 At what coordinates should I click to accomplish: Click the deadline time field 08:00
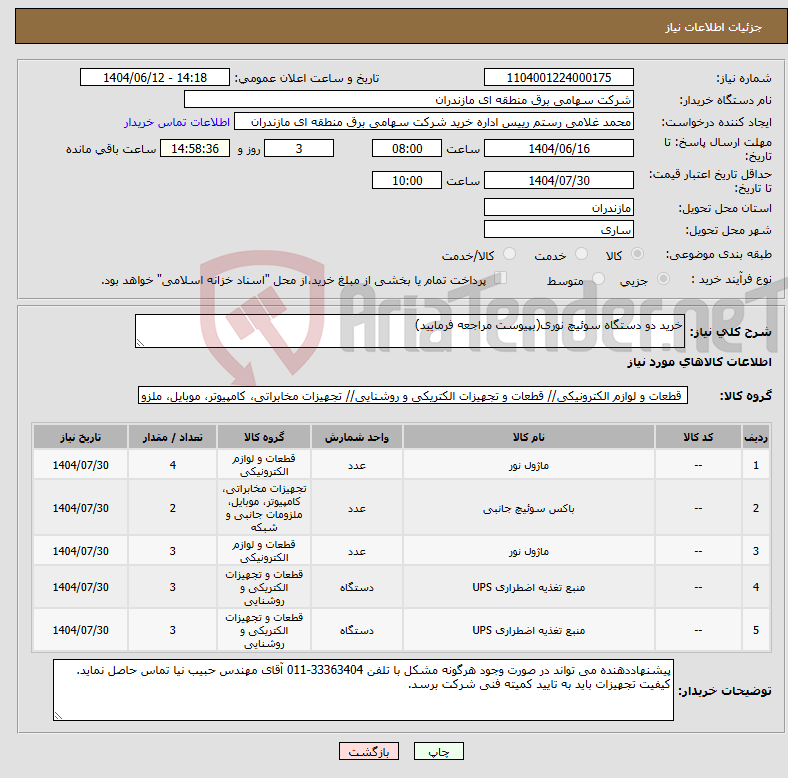[407, 148]
